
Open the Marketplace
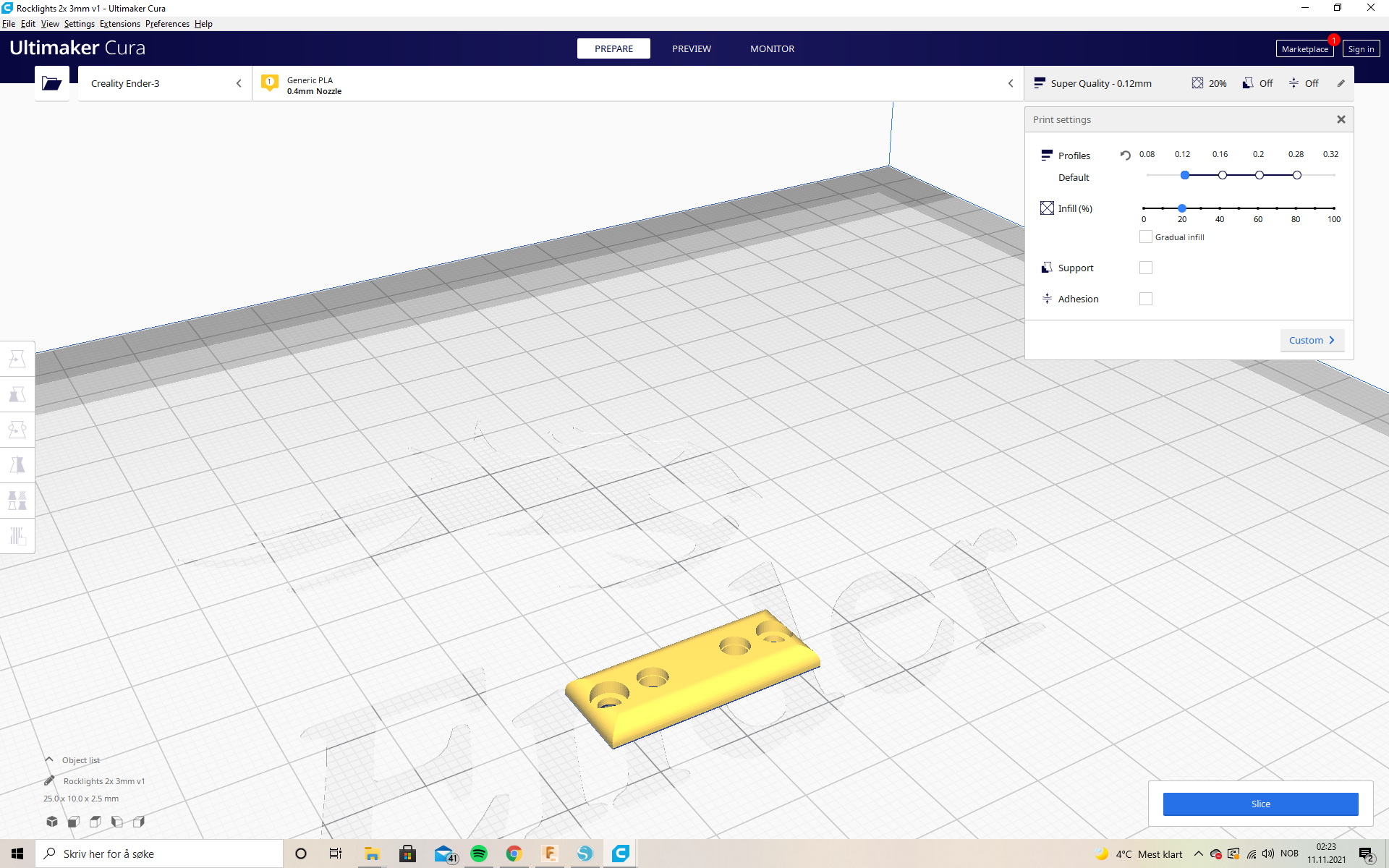pyautogui.click(x=1304, y=48)
